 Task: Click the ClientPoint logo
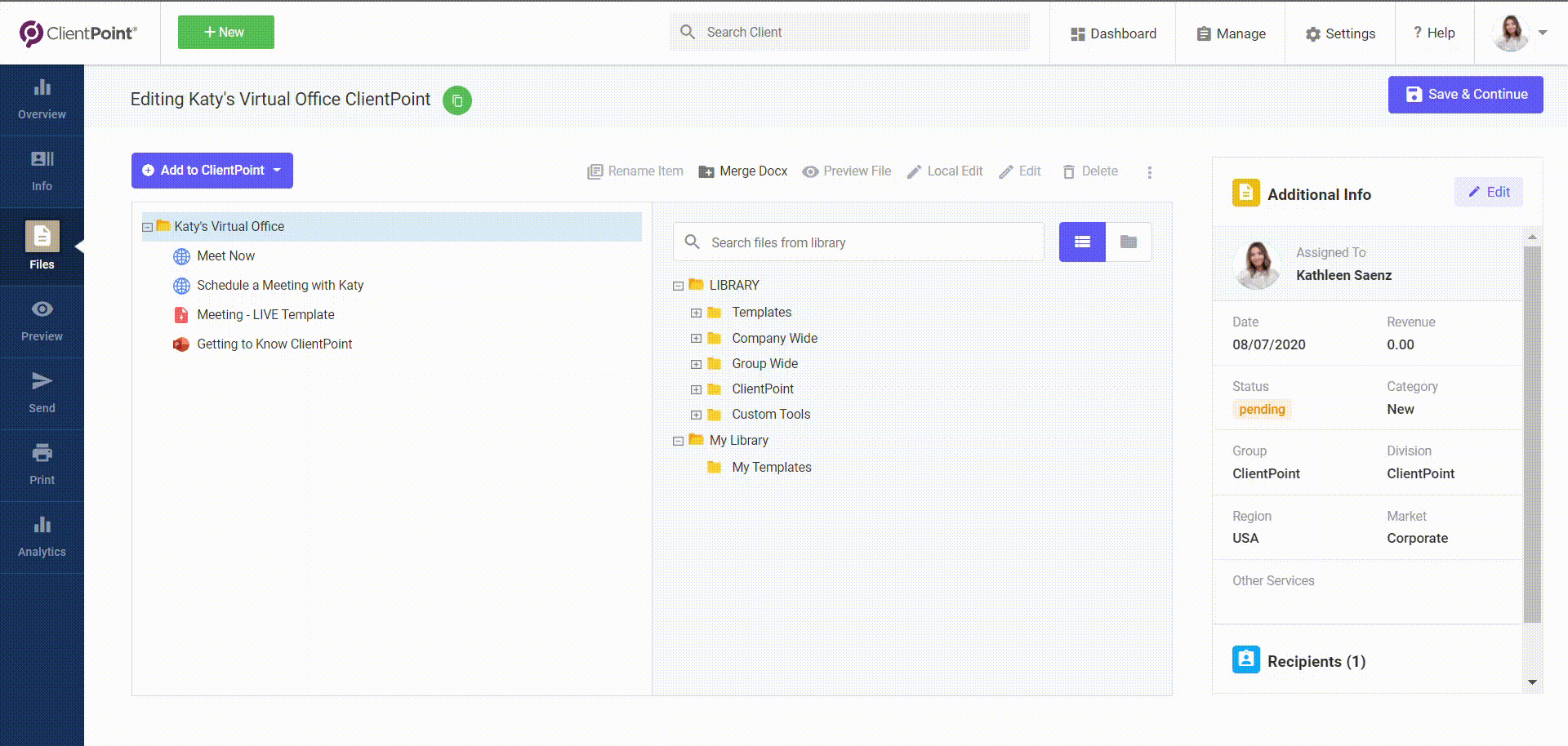[x=78, y=33]
